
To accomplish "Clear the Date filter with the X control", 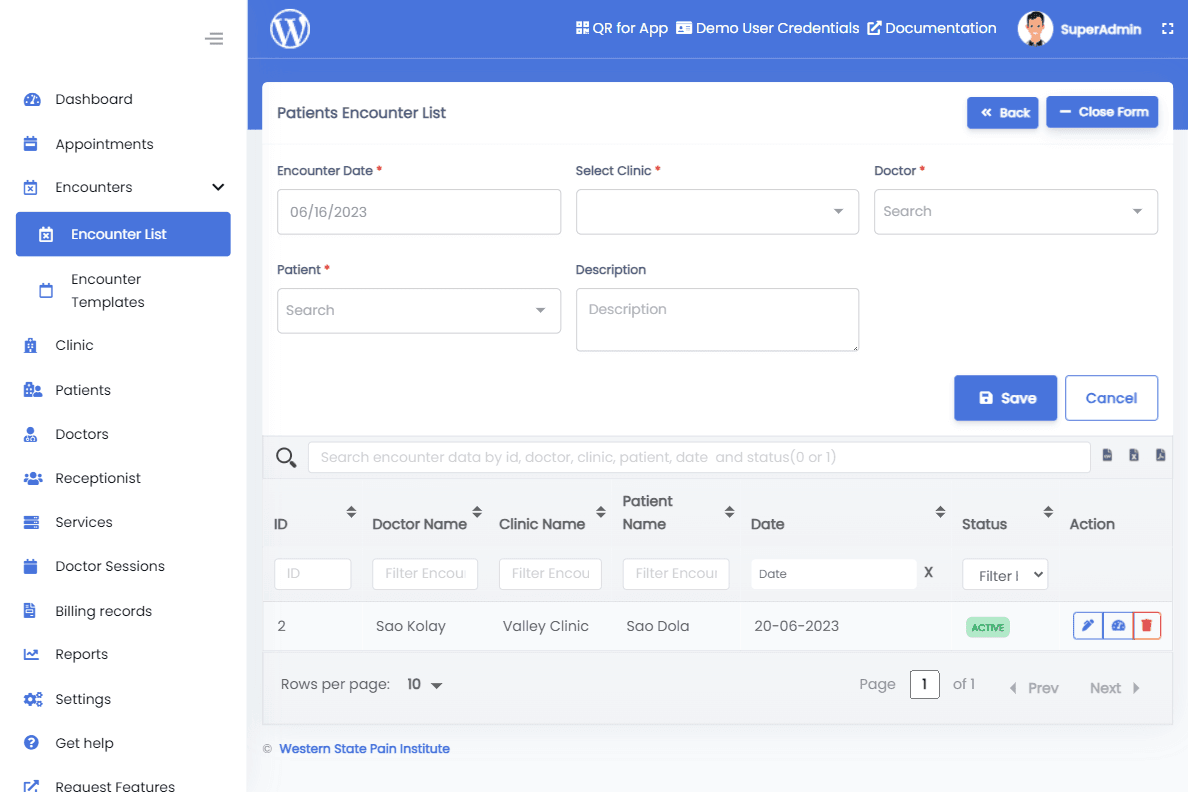I will point(928,572).
